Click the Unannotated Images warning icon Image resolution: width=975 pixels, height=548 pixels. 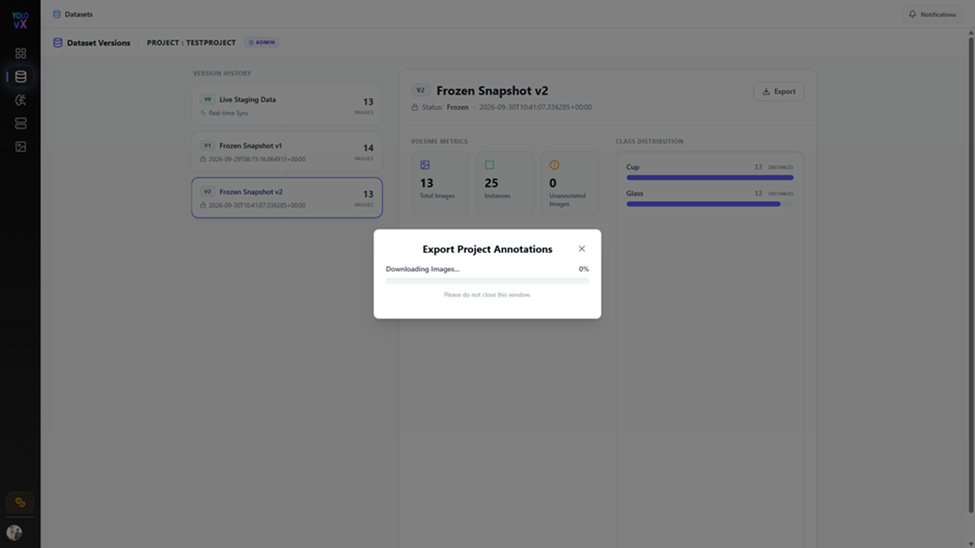[554, 165]
